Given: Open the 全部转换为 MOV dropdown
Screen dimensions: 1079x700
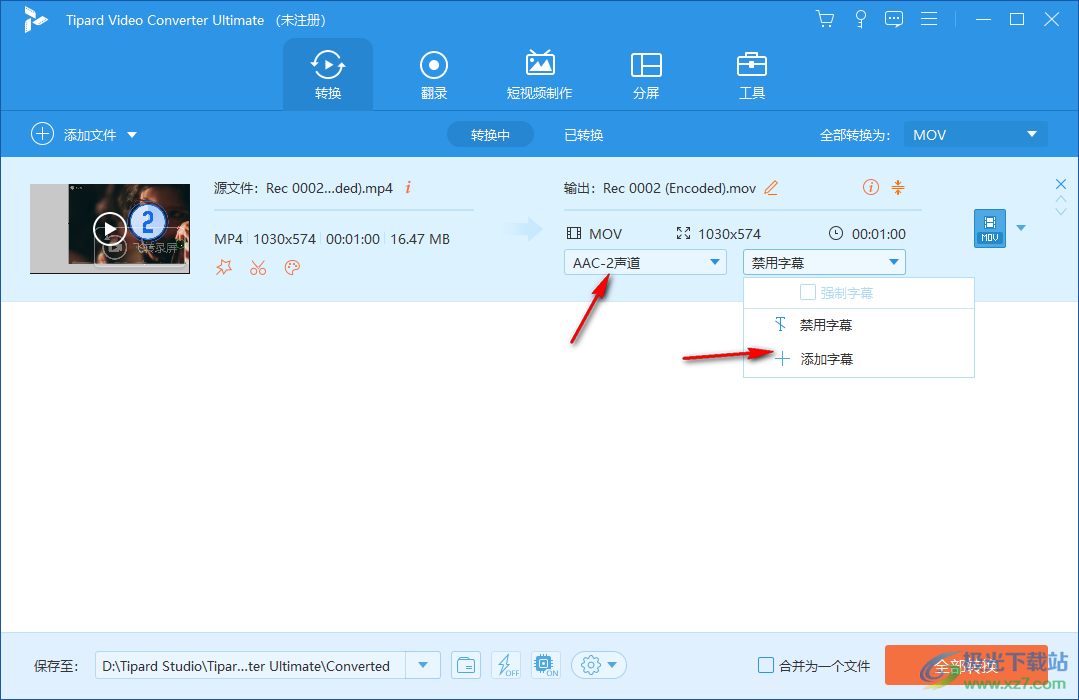Looking at the screenshot, I should (975, 134).
